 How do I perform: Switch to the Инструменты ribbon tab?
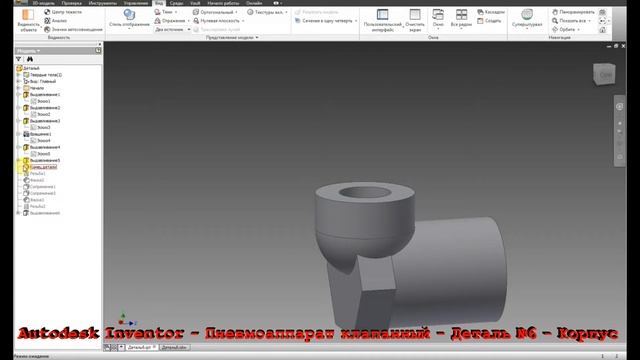(102, 3)
